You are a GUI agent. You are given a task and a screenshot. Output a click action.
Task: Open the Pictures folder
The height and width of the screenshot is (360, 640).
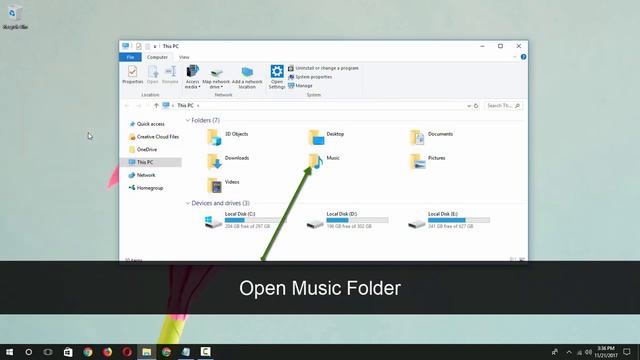click(x=427, y=161)
